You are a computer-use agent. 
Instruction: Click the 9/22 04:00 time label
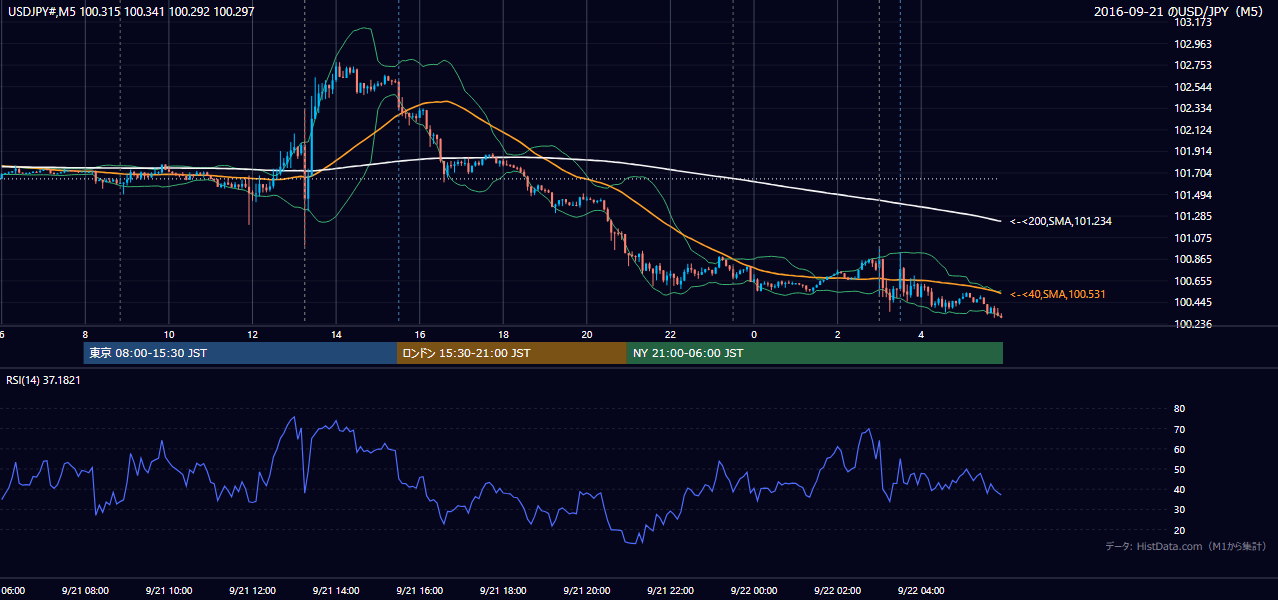click(x=920, y=590)
